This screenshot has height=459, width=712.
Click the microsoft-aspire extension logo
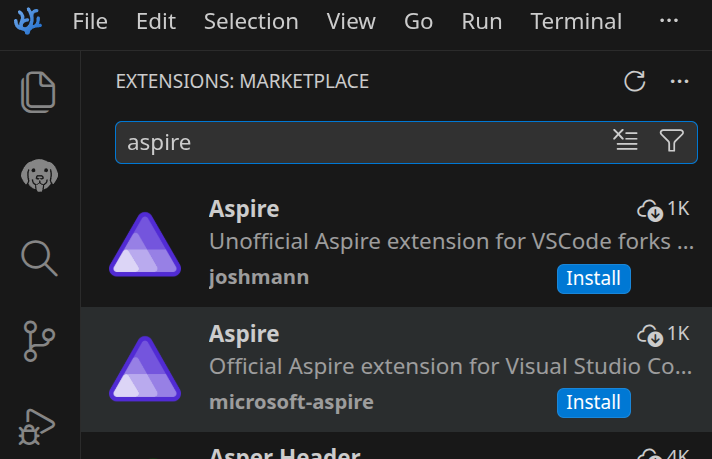click(x=145, y=369)
